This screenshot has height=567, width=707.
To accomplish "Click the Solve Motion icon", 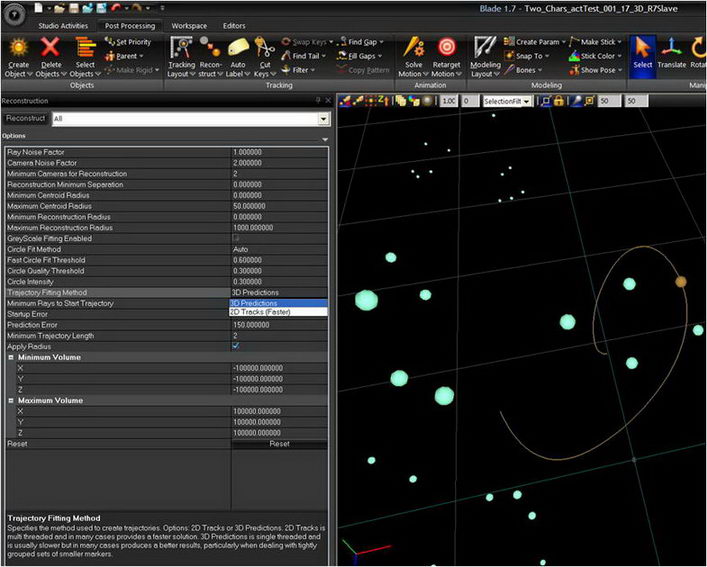I will 412,47.
